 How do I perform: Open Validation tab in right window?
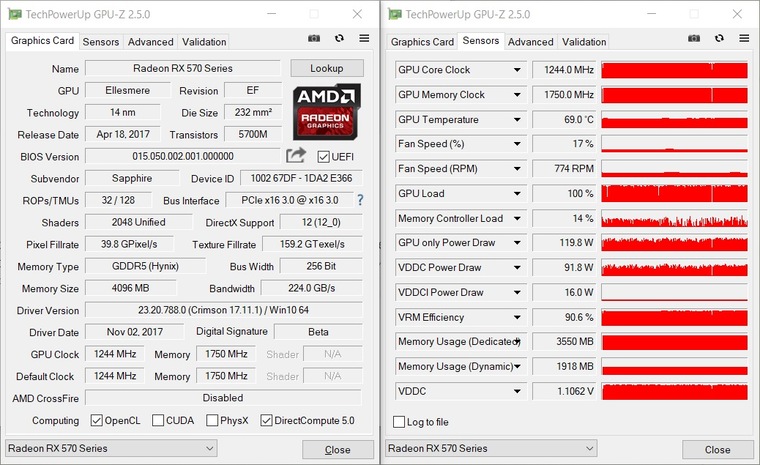584,42
